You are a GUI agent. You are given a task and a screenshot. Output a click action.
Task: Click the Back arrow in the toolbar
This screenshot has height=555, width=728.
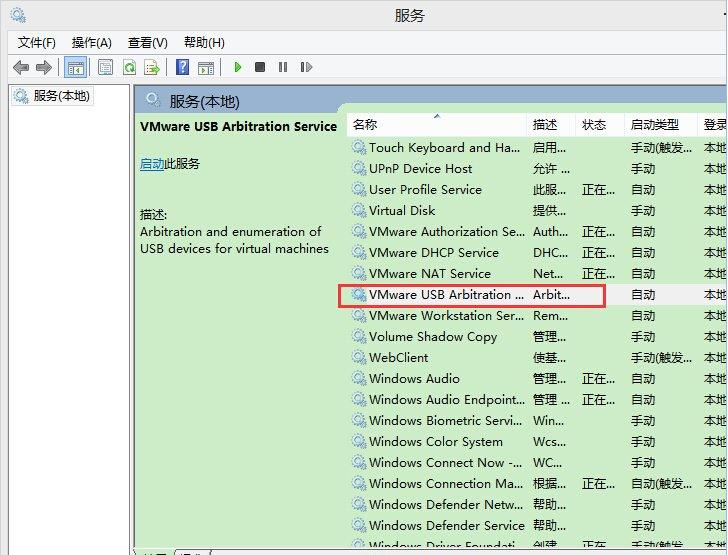click(x=21, y=67)
